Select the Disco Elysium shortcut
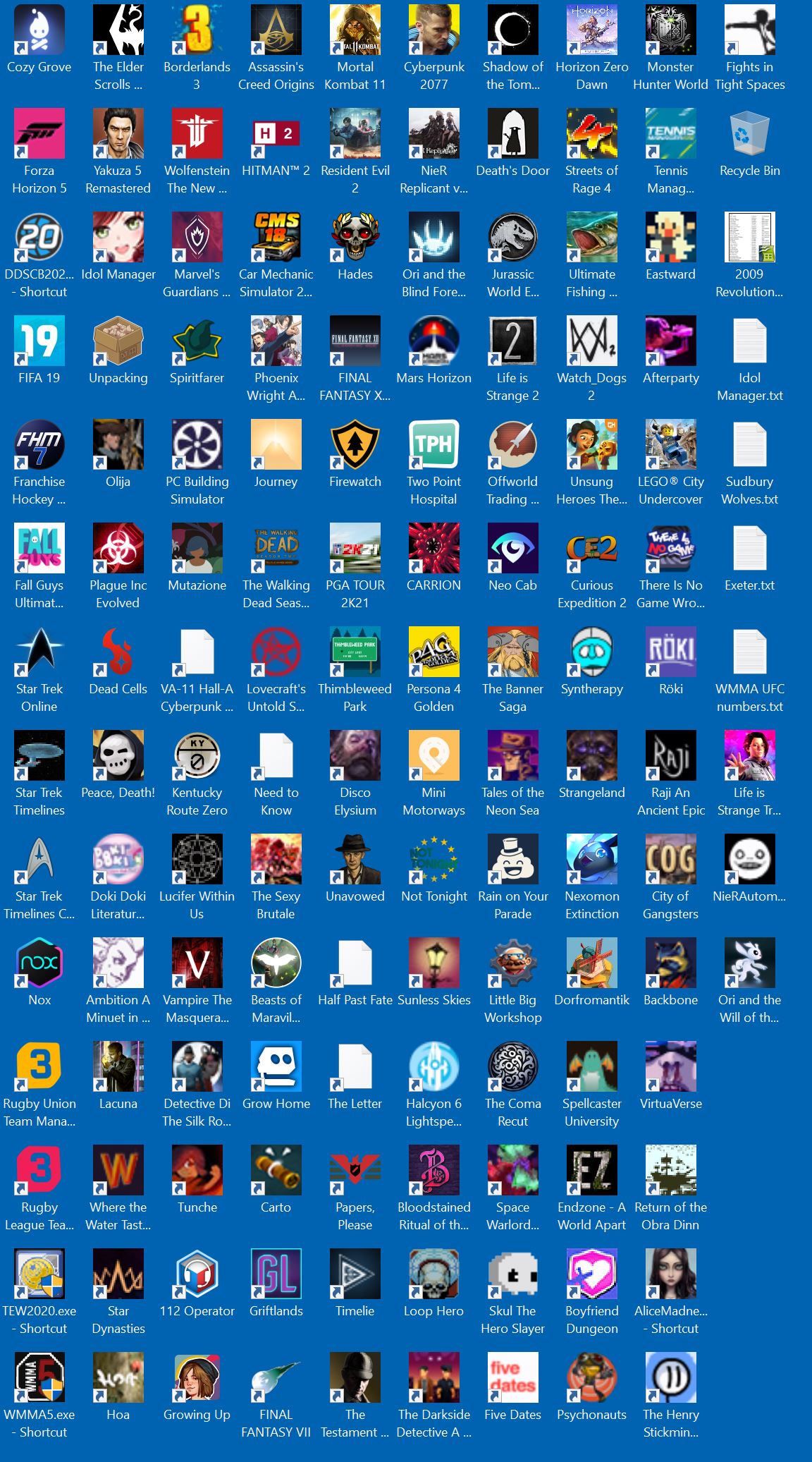812x1462 pixels. coord(355,755)
